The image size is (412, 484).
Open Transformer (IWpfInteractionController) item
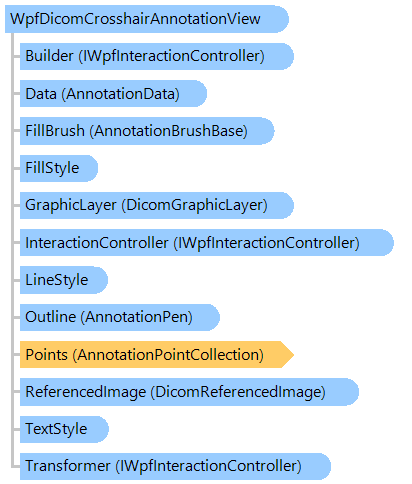click(175, 466)
